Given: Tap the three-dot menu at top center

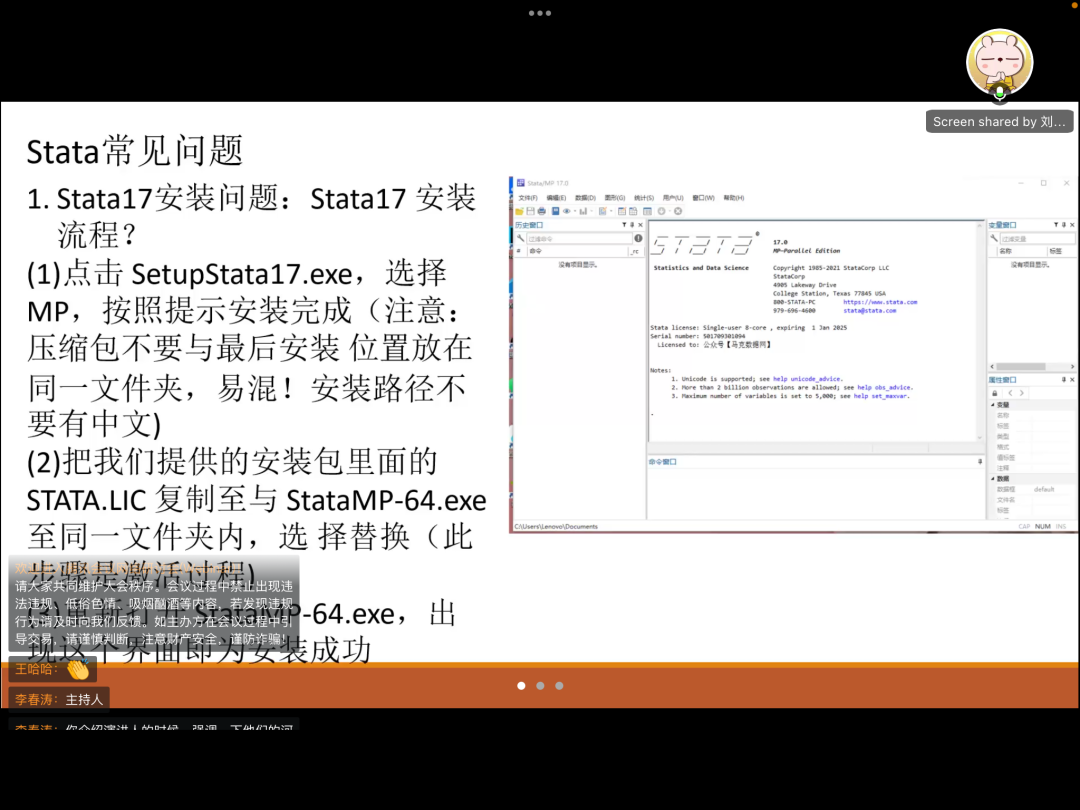Looking at the screenshot, I should click(540, 13).
